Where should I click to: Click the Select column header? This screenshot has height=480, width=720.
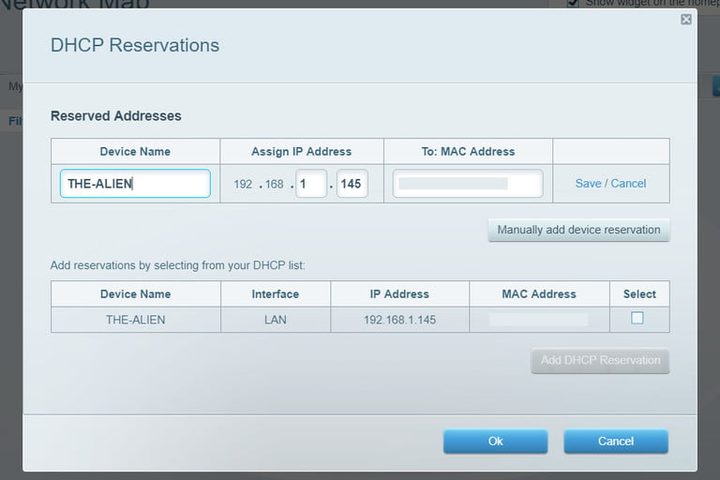coord(639,294)
